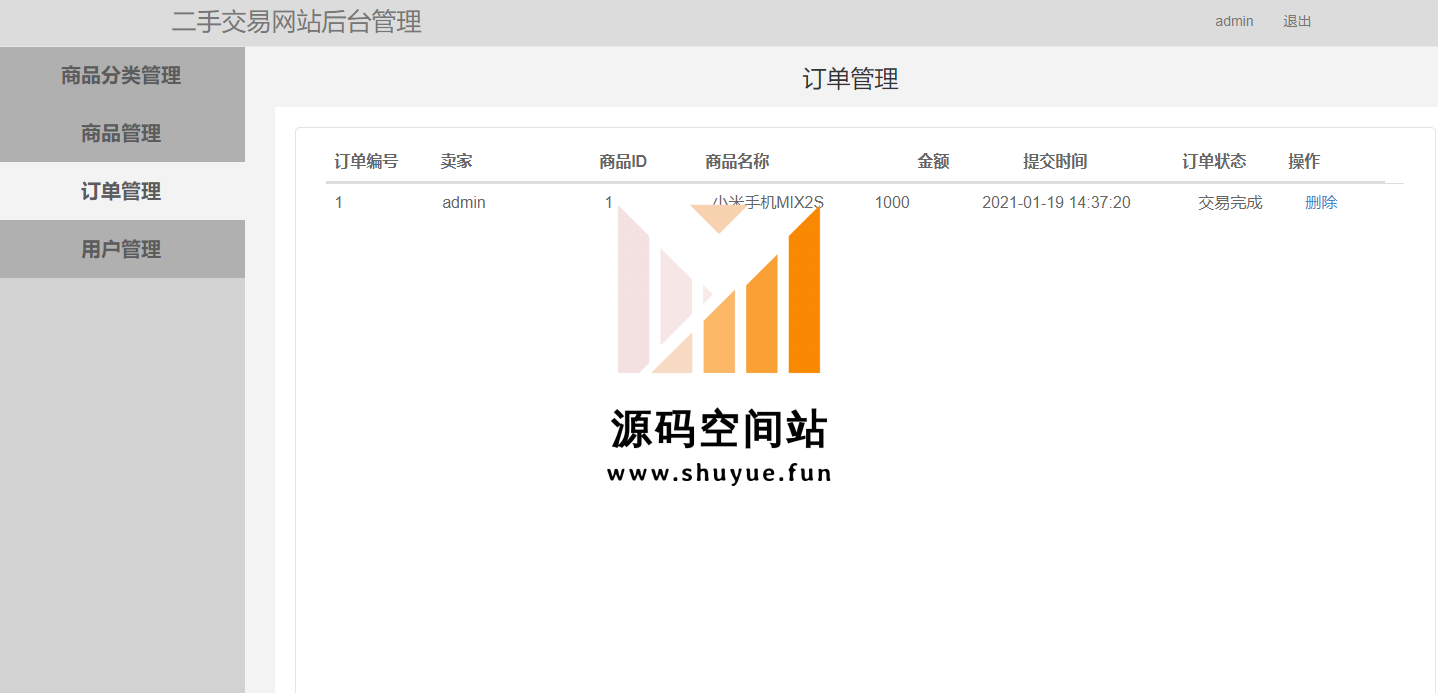Click the 二手交易网站后台管理 site title
1438x693 pixels.
pos(297,21)
